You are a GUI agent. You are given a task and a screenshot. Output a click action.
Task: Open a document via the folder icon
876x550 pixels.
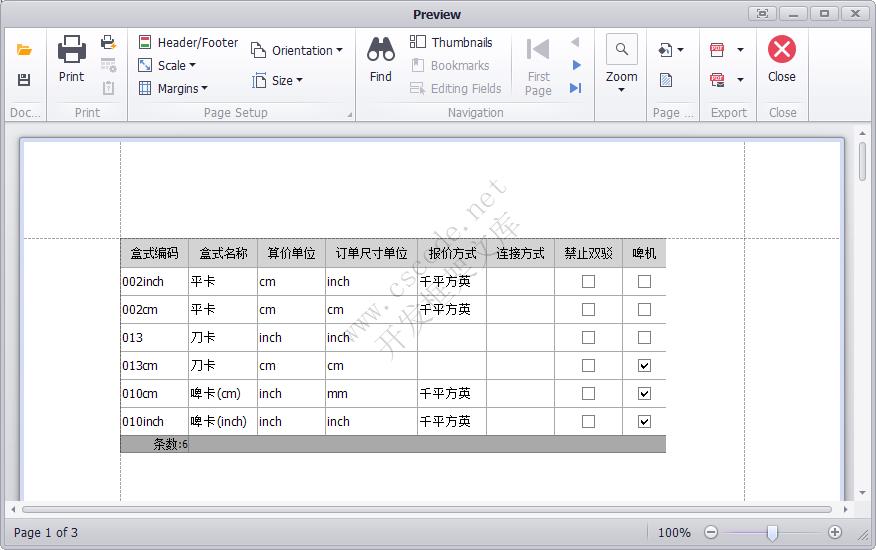24,50
